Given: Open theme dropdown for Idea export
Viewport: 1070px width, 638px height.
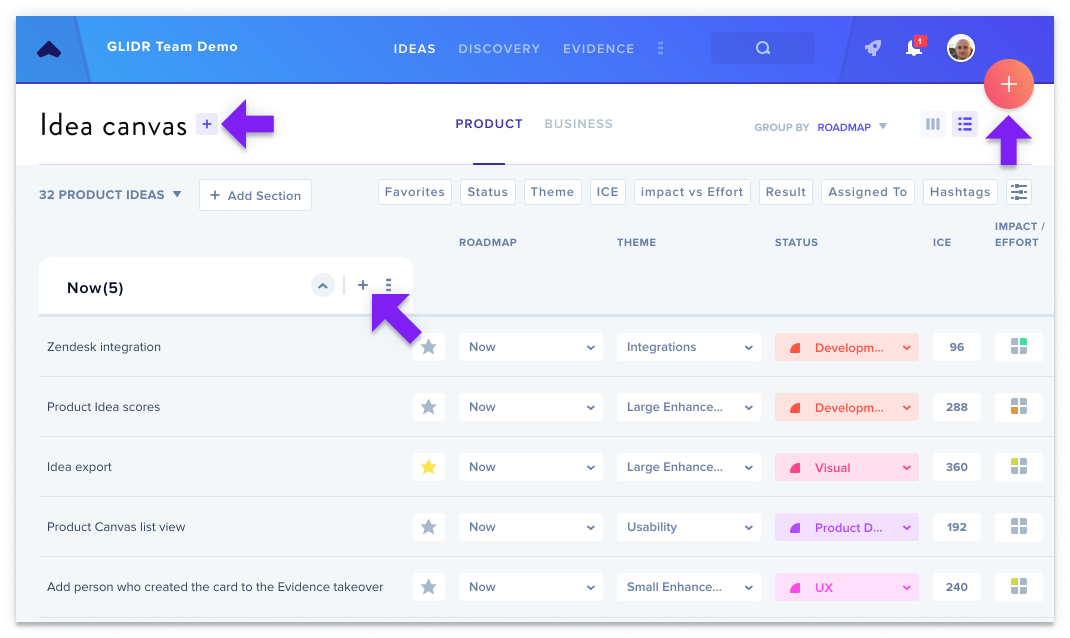Looking at the screenshot, I should [689, 467].
